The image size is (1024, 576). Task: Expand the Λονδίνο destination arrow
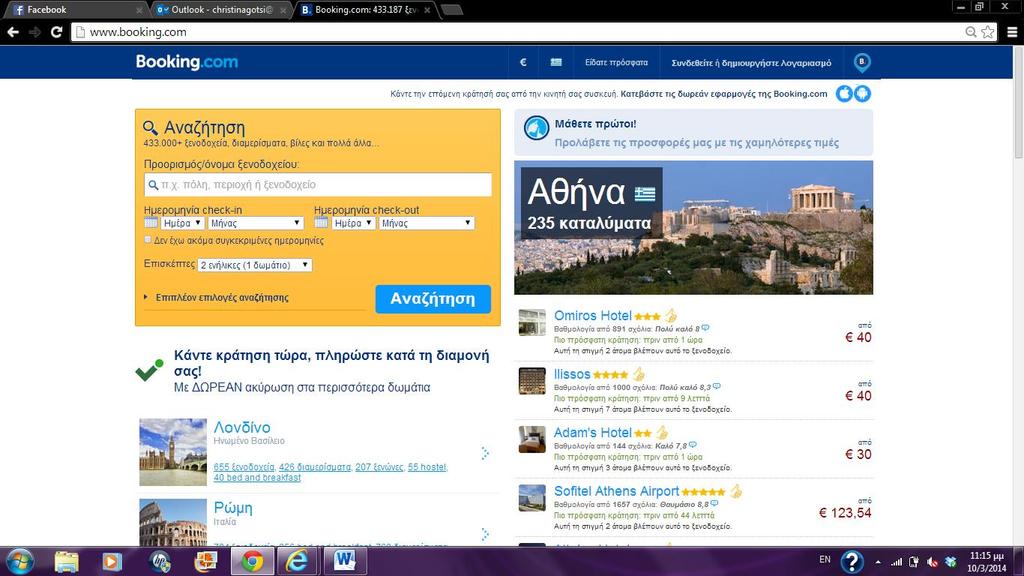485,453
